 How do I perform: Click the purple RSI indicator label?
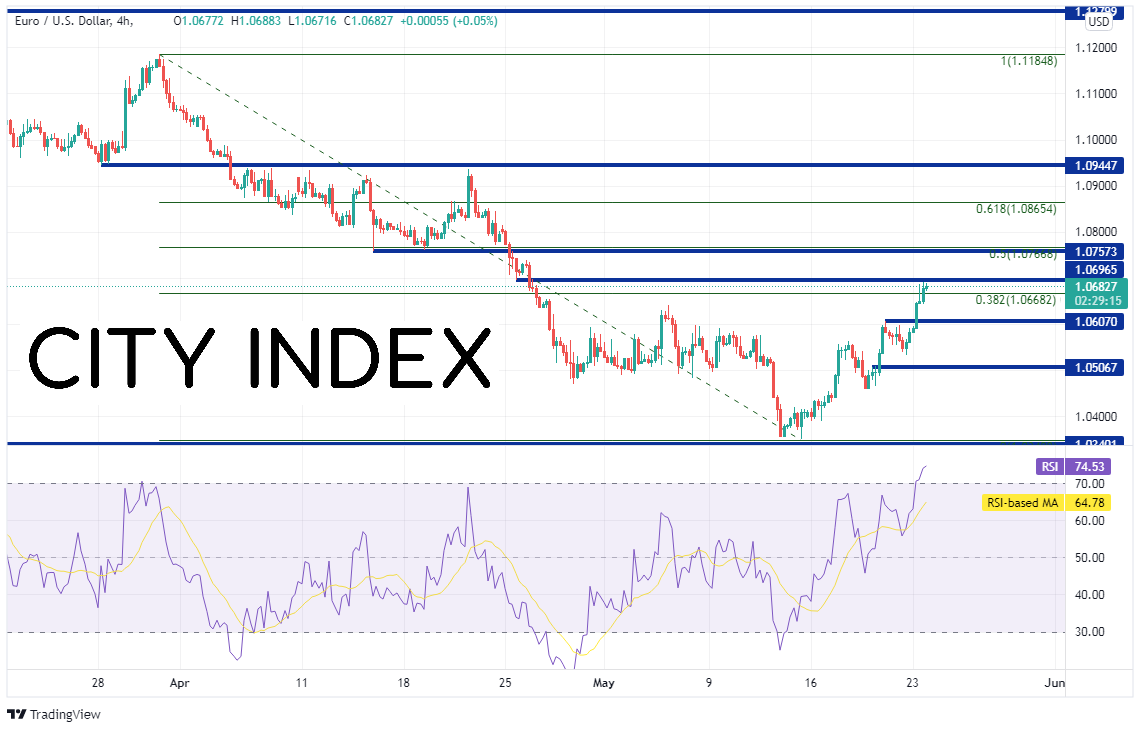(1050, 467)
